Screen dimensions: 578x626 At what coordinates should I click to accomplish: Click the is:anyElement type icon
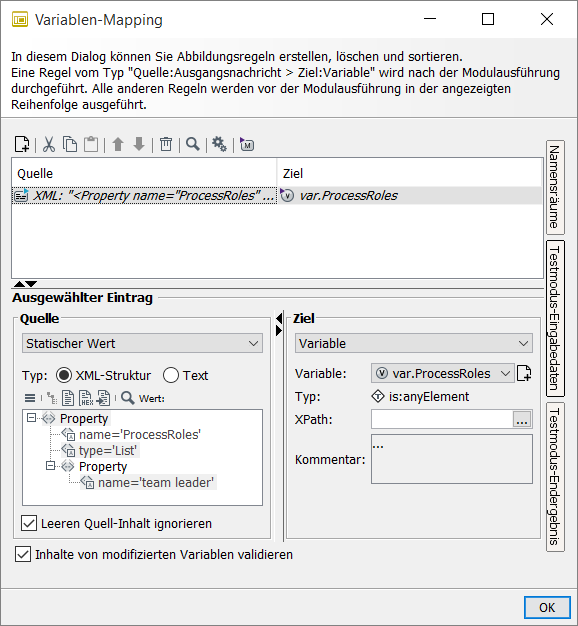pyautogui.click(x=378, y=396)
